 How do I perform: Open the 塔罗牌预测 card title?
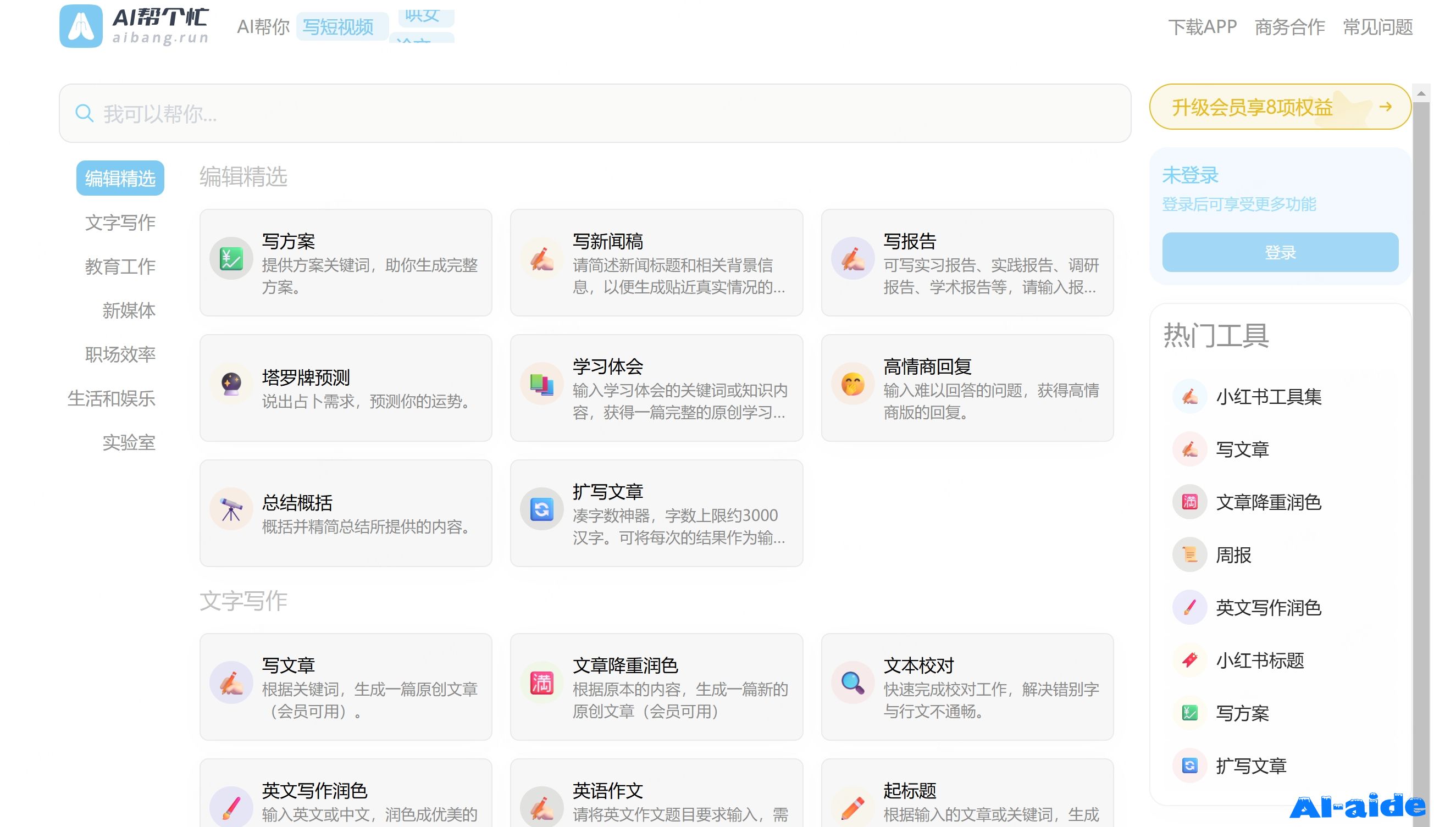[306, 378]
